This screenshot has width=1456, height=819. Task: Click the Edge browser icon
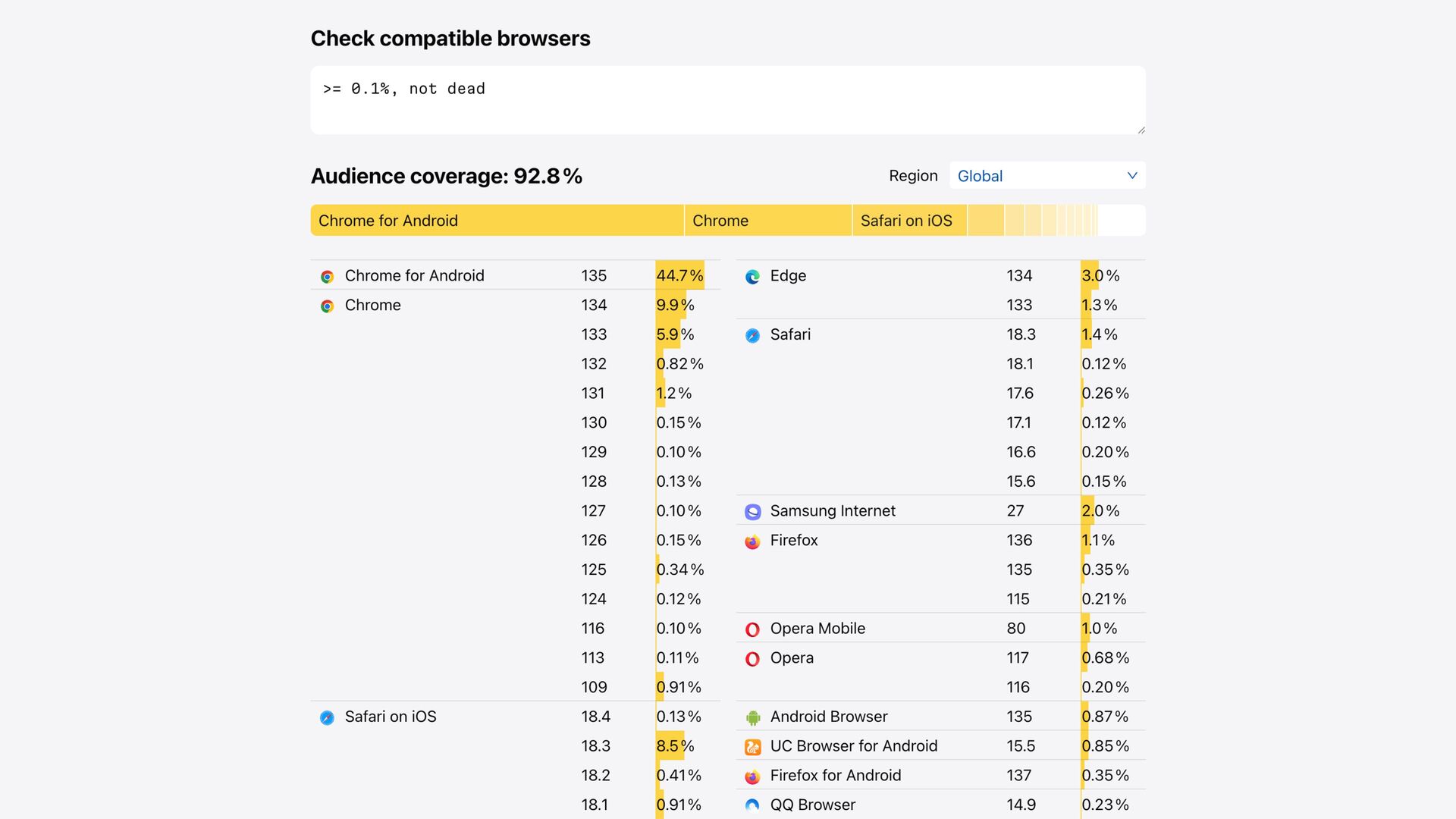coord(752,277)
